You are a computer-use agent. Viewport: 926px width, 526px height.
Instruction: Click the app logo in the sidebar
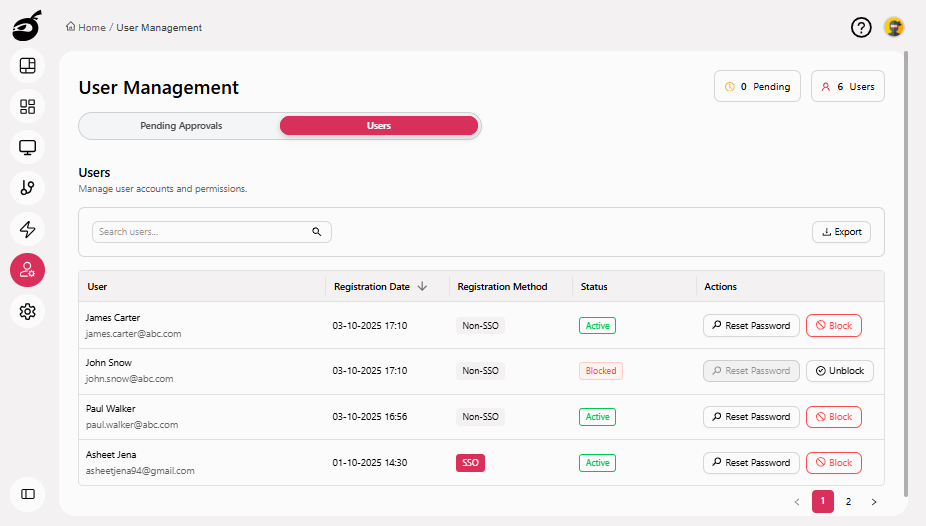pos(27,25)
